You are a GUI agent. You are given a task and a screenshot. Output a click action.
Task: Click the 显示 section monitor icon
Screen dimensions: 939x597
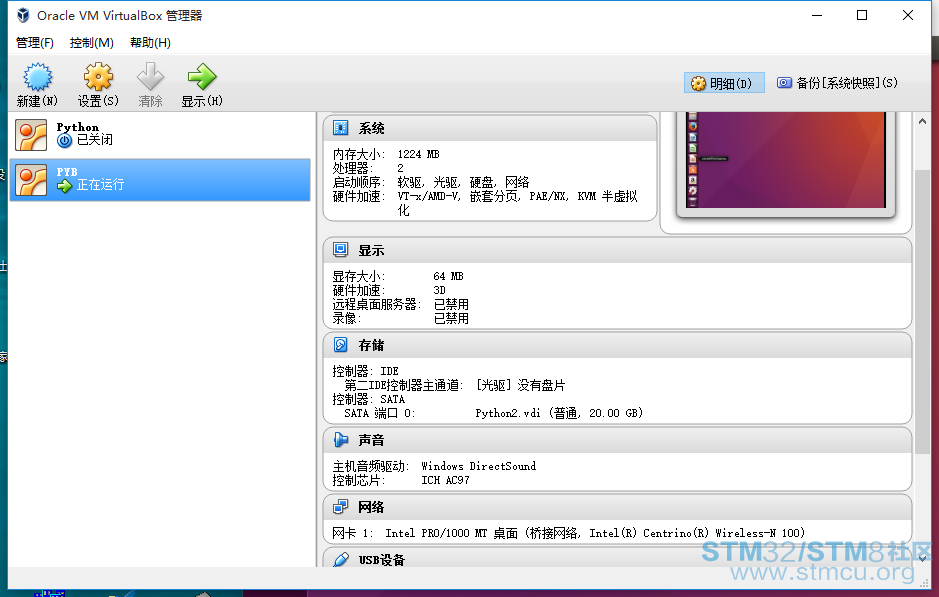[x=341, y=250]
